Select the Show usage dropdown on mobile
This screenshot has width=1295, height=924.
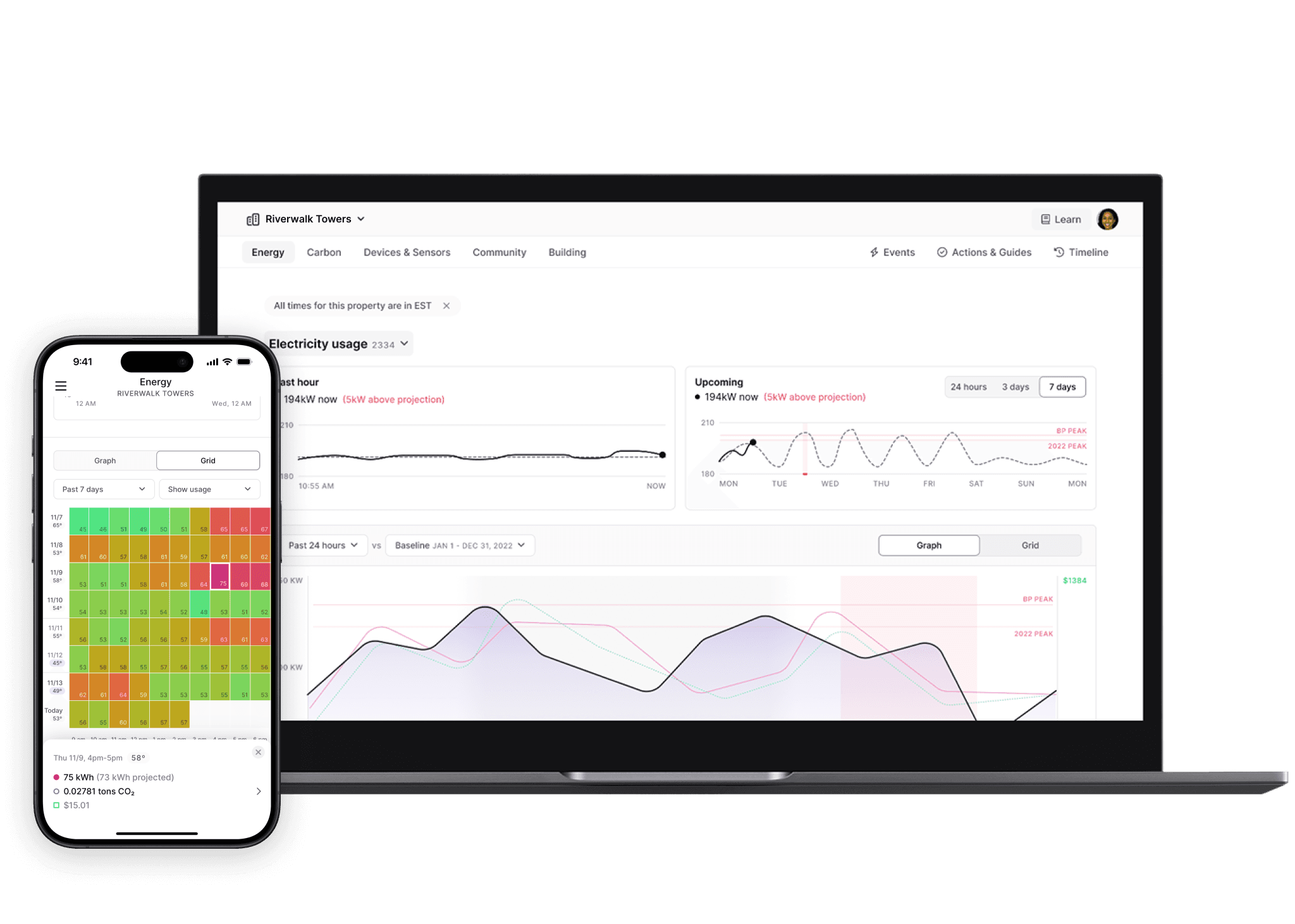pos(208,490)
